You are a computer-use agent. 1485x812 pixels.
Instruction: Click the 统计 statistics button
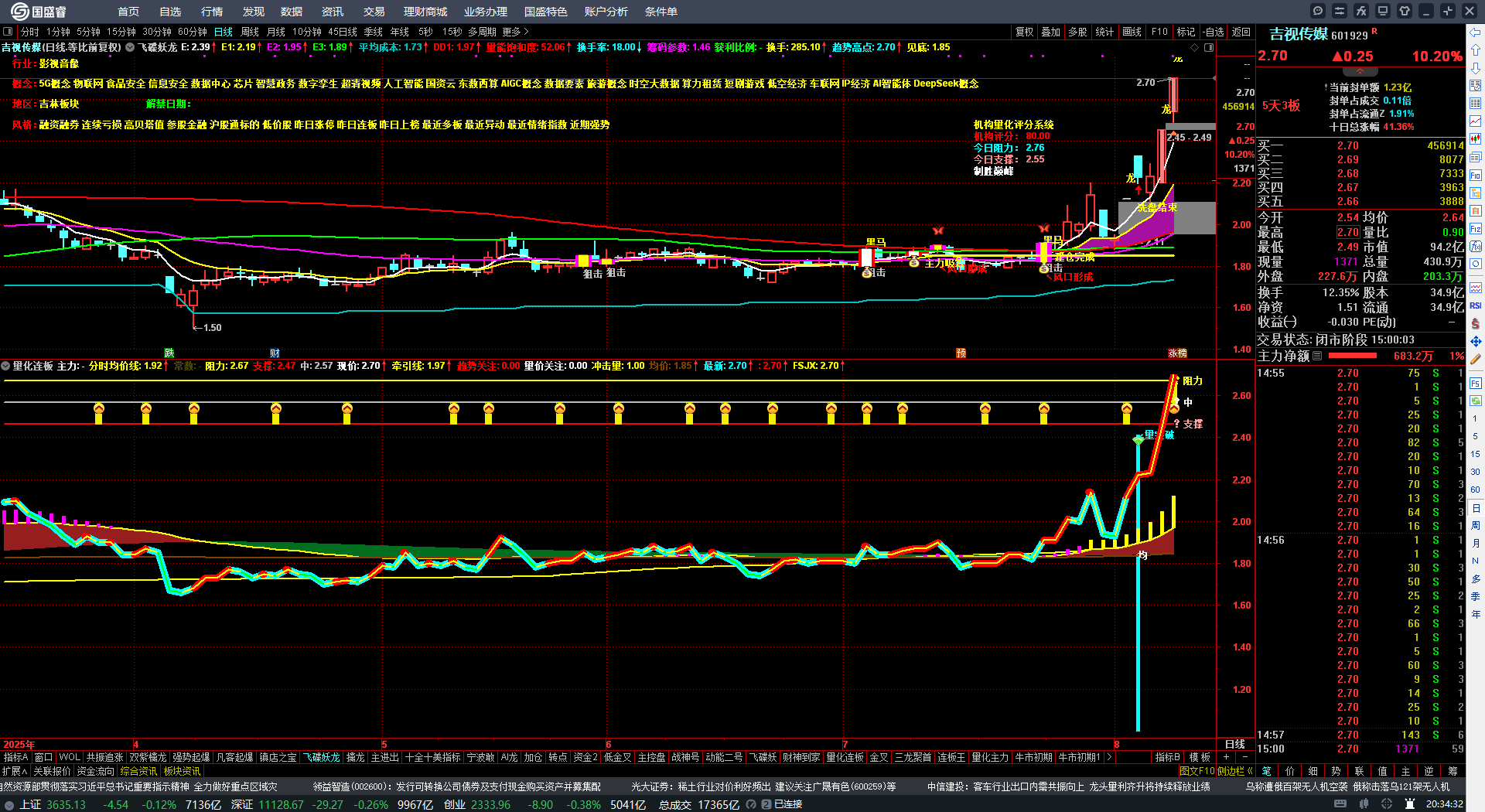pos(1104,32)
